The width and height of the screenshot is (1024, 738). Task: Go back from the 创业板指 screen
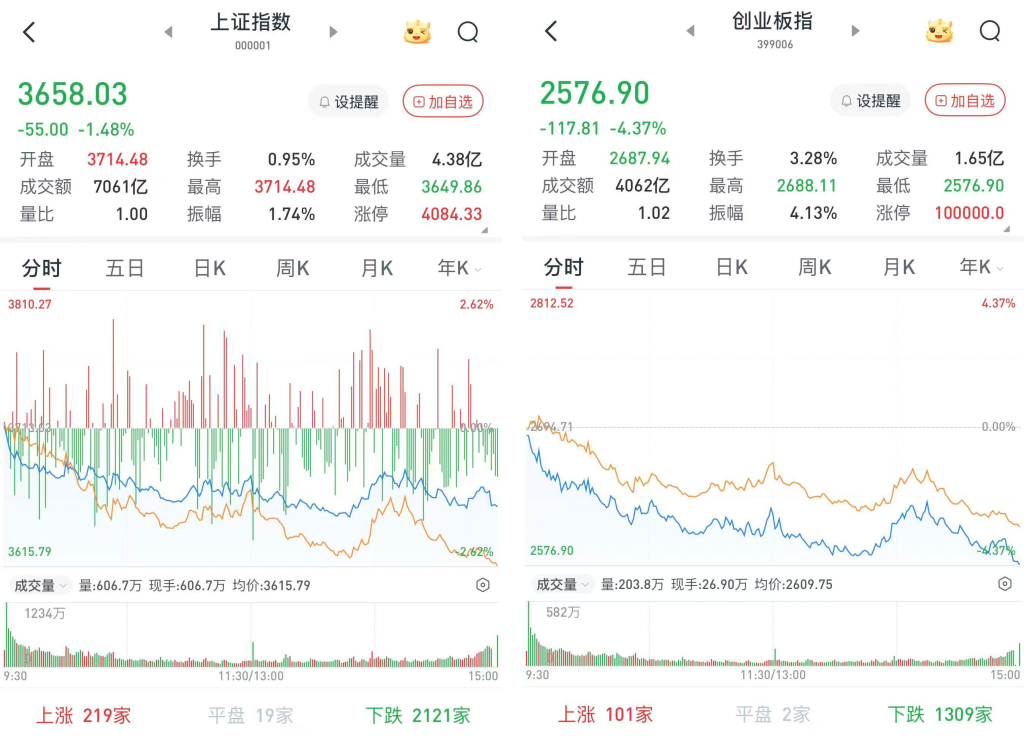click(x=551, y=31)
